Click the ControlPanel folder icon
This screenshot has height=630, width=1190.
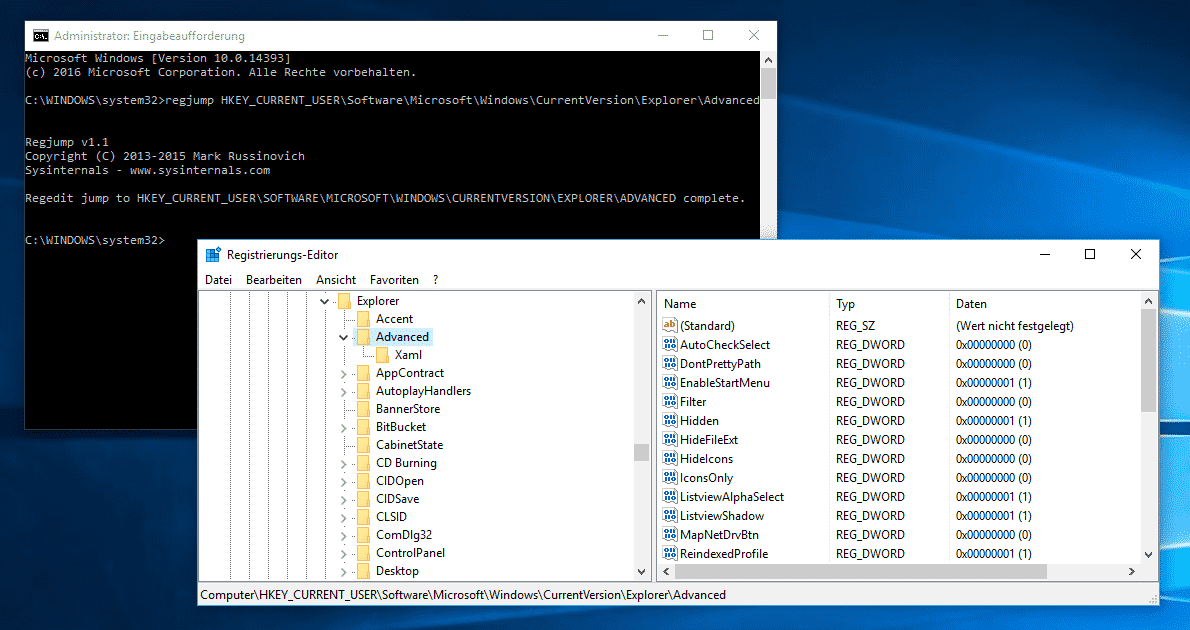[363, 553]
